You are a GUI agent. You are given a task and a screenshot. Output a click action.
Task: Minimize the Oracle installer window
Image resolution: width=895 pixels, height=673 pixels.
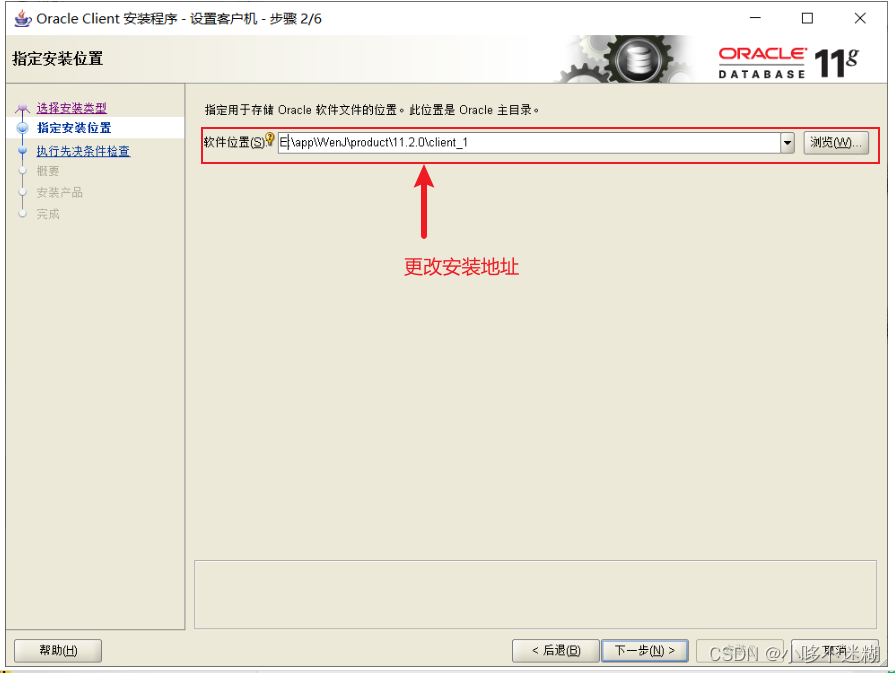(756, 17)
